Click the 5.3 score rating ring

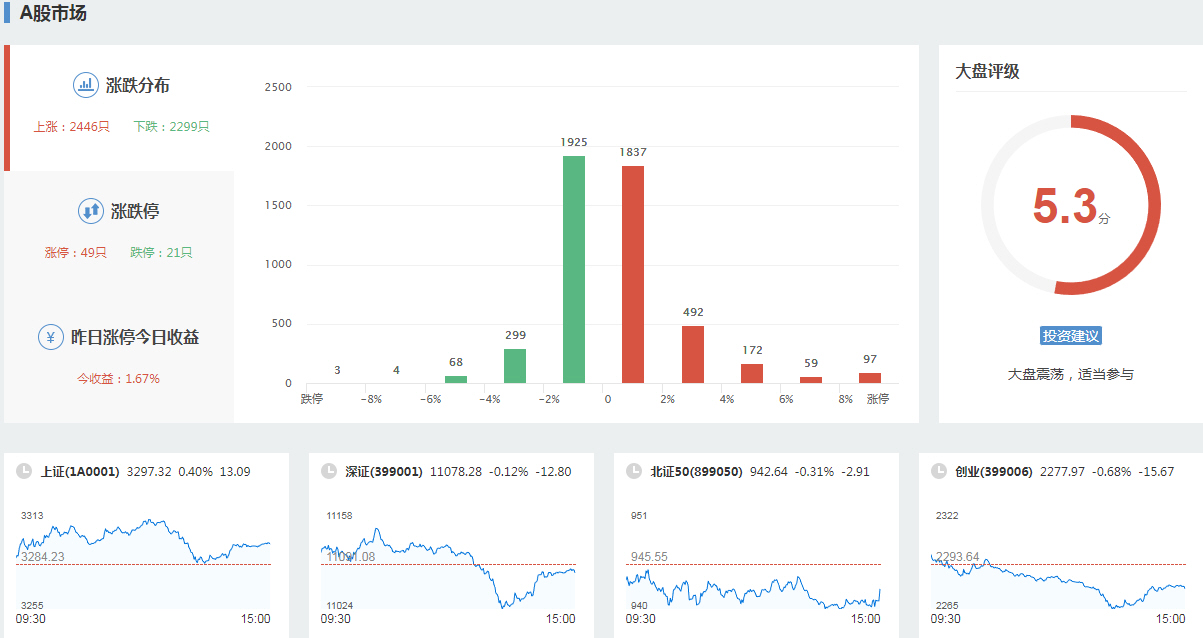tap(1070, 205)
